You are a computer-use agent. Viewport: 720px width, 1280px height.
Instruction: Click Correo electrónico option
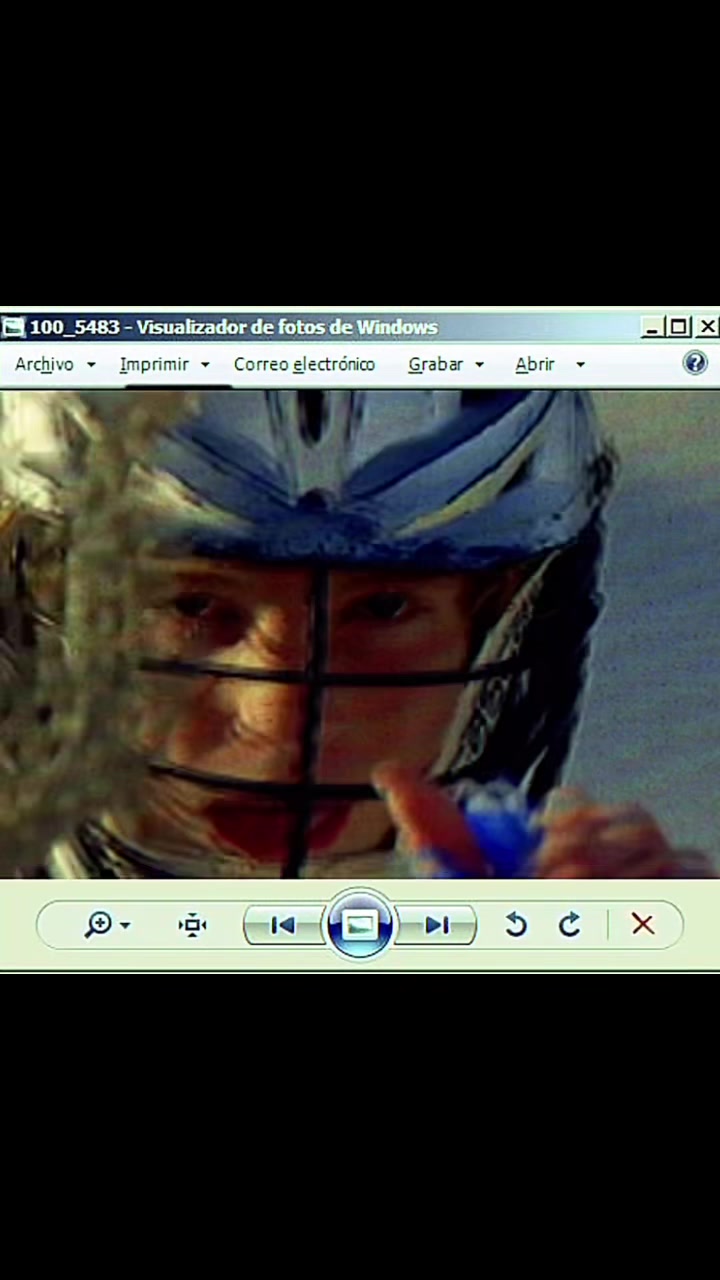[304, 364]
